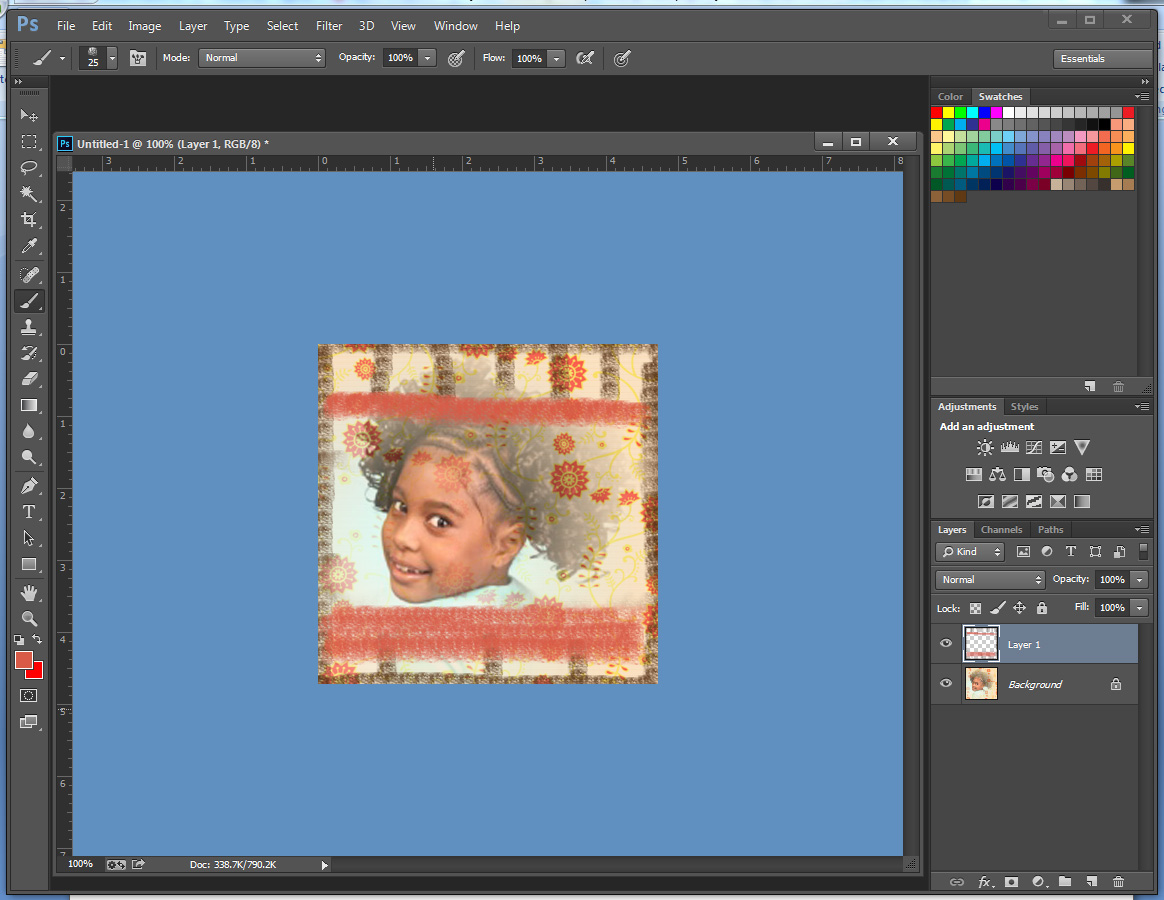
Task: Switch foreground and background colors
Action: [x=37, y=639]
